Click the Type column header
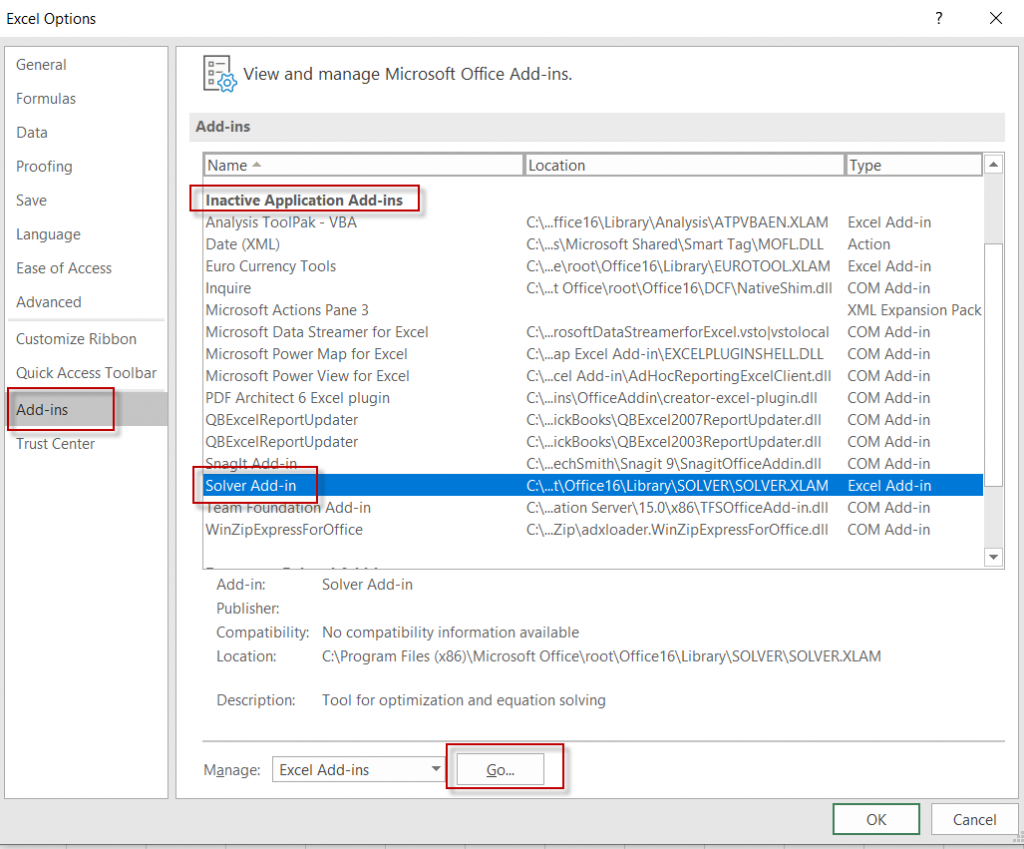1024x849 pixels. tap(913, 165)
